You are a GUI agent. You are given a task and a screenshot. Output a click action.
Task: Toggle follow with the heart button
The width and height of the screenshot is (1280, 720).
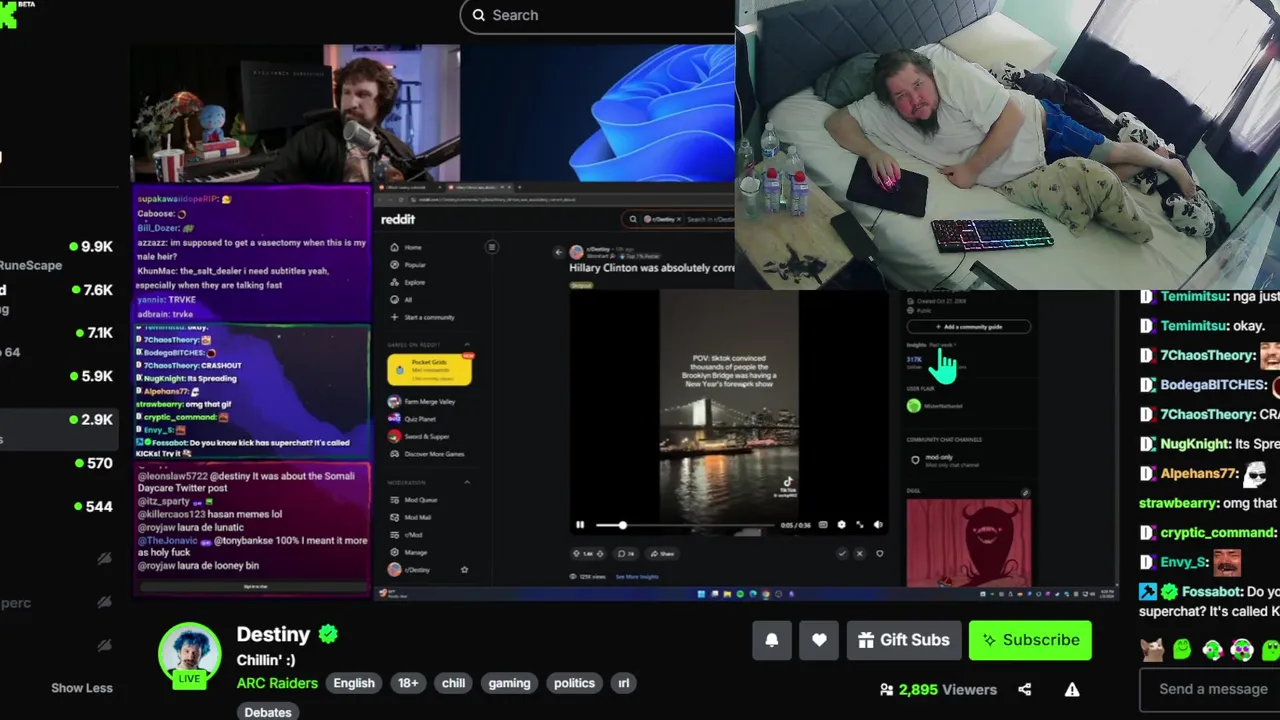tap(819, 640)
